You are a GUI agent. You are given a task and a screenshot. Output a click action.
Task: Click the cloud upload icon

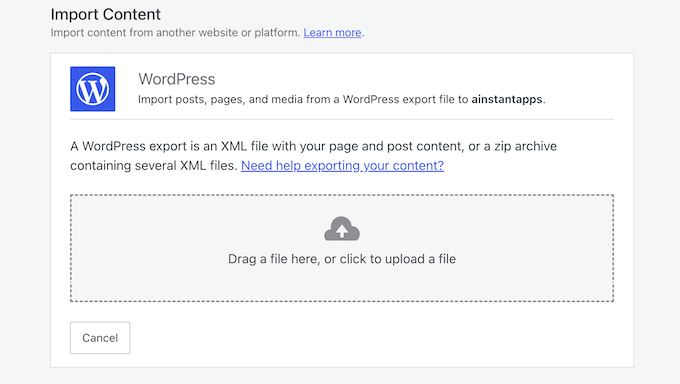point(342,229)
